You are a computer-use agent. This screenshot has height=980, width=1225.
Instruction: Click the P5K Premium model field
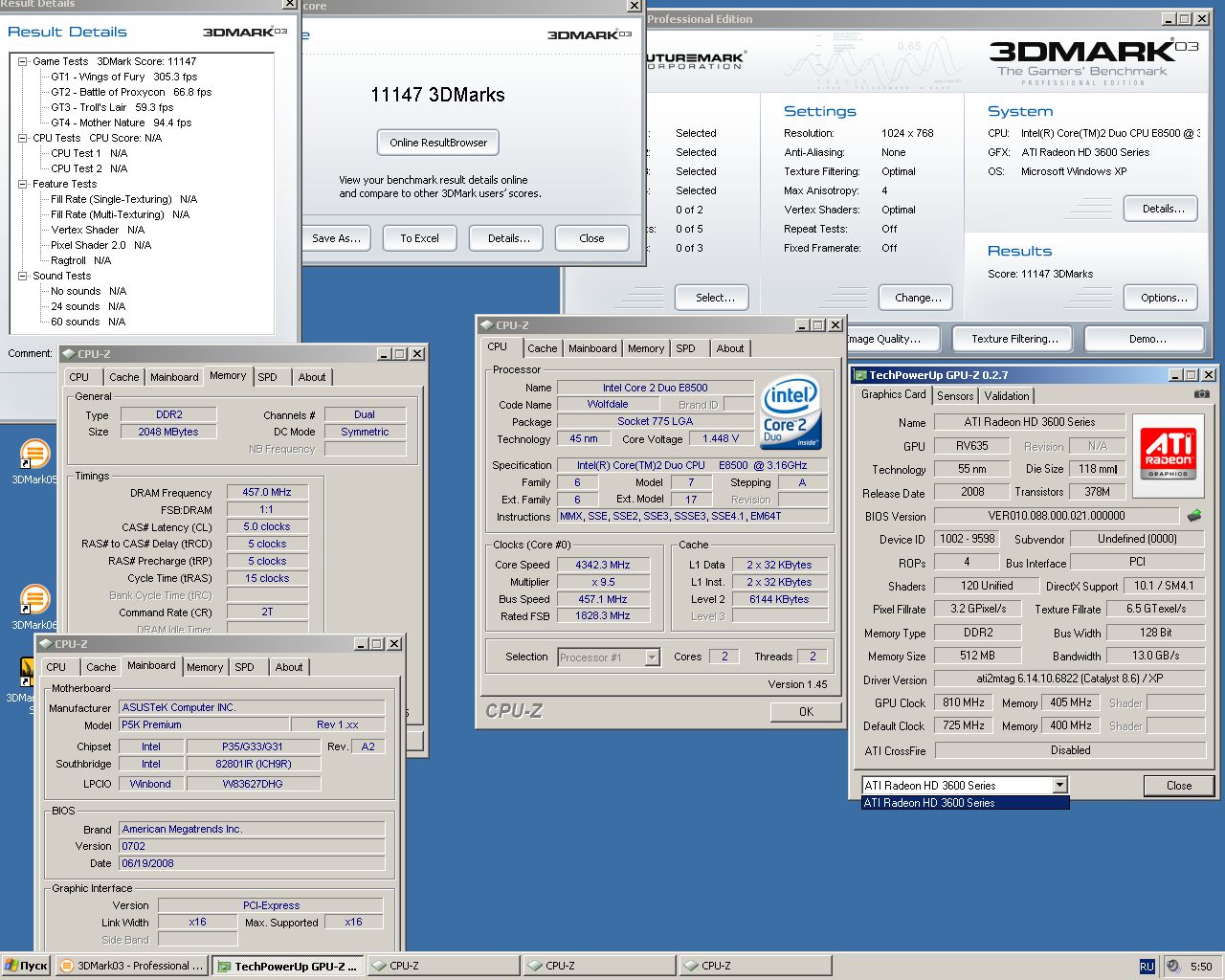coord(204,724)
